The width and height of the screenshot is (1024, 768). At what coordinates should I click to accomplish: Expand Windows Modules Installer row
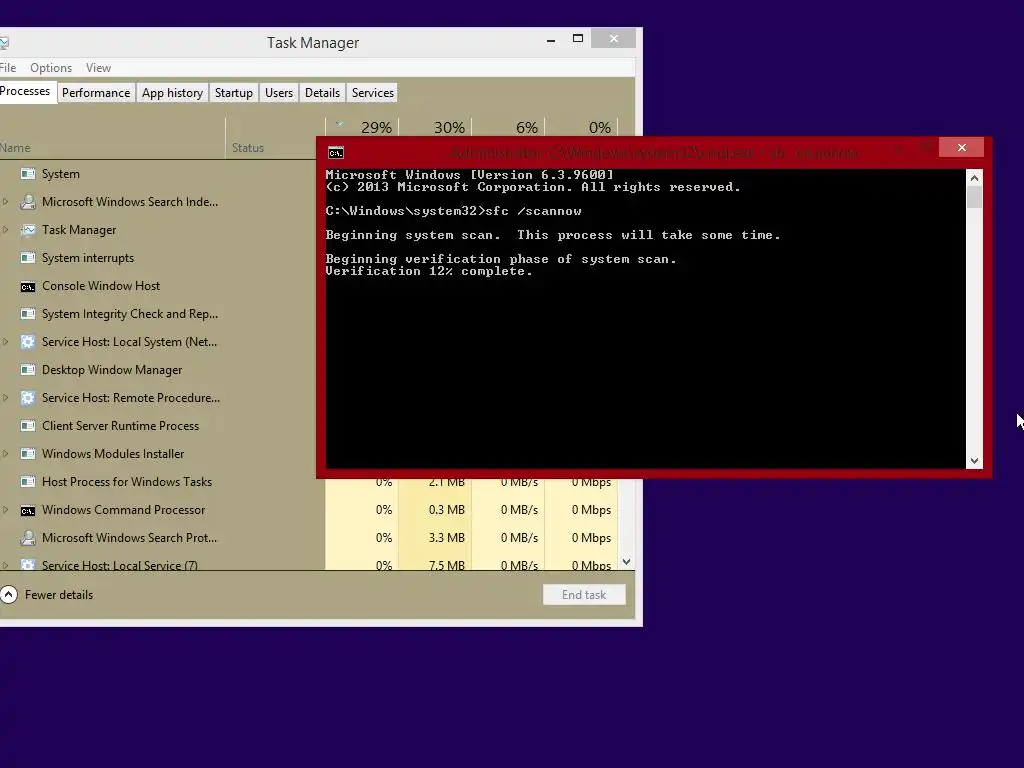click(x=5, y=454)
